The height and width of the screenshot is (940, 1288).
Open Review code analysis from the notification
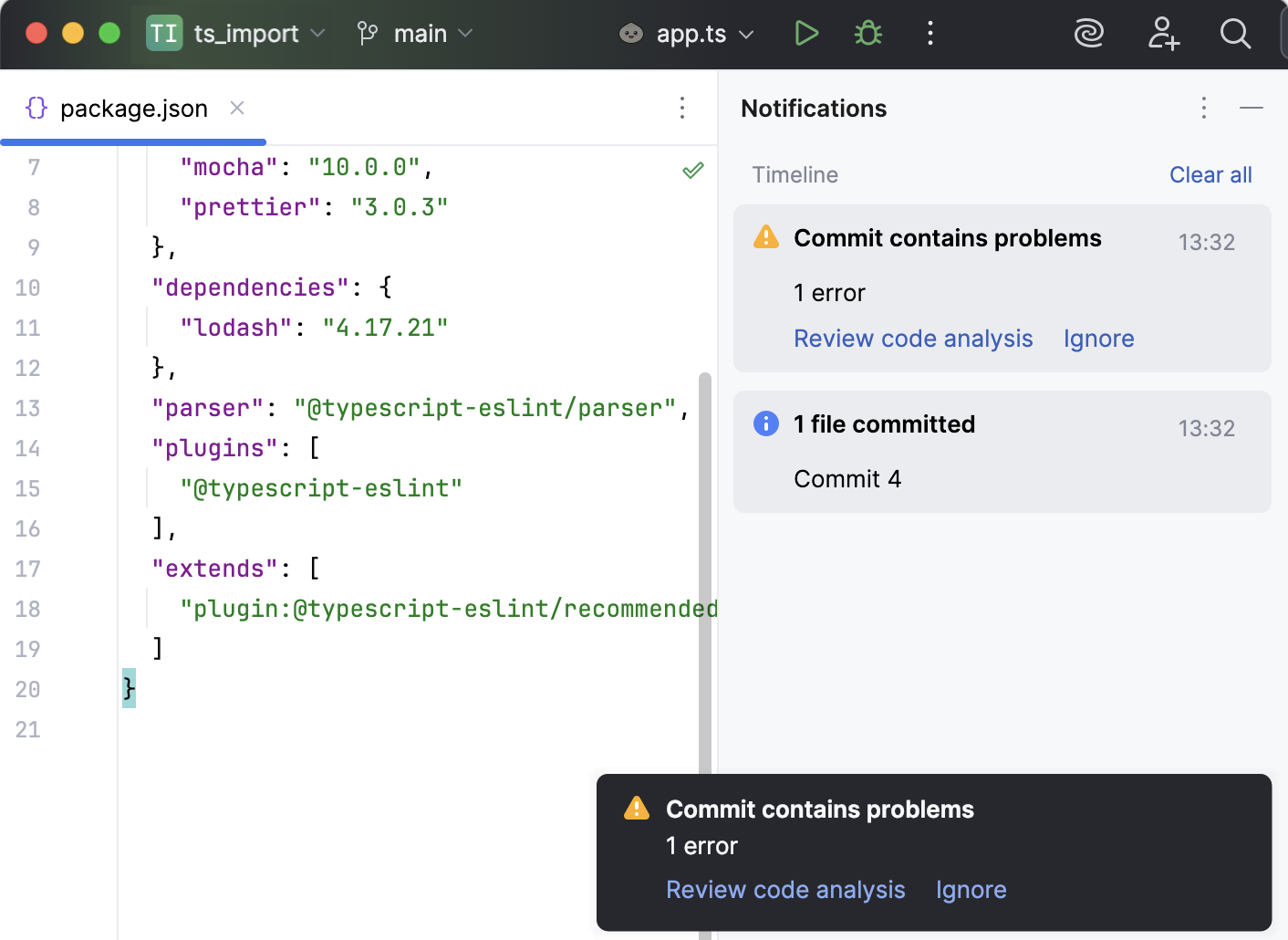click(913, 338)
